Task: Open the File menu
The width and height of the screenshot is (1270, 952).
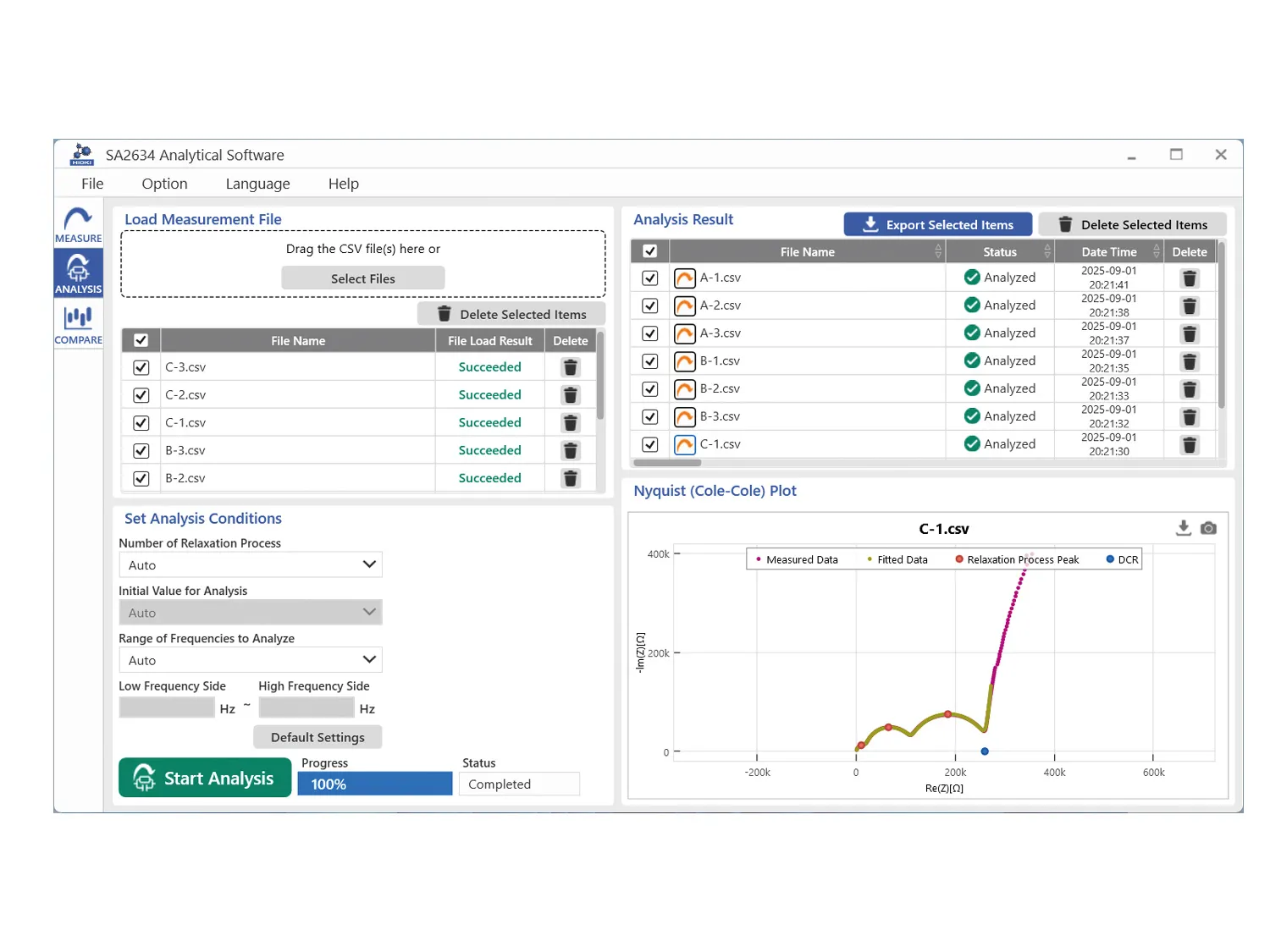Action: click(92, 184)
